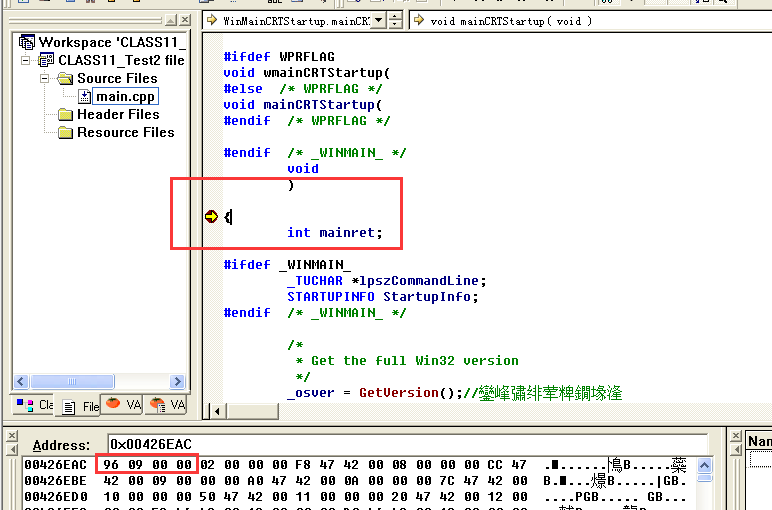Collapse the Source Files folder
This screenshot has width=772, height=510.
pos(44,79)
